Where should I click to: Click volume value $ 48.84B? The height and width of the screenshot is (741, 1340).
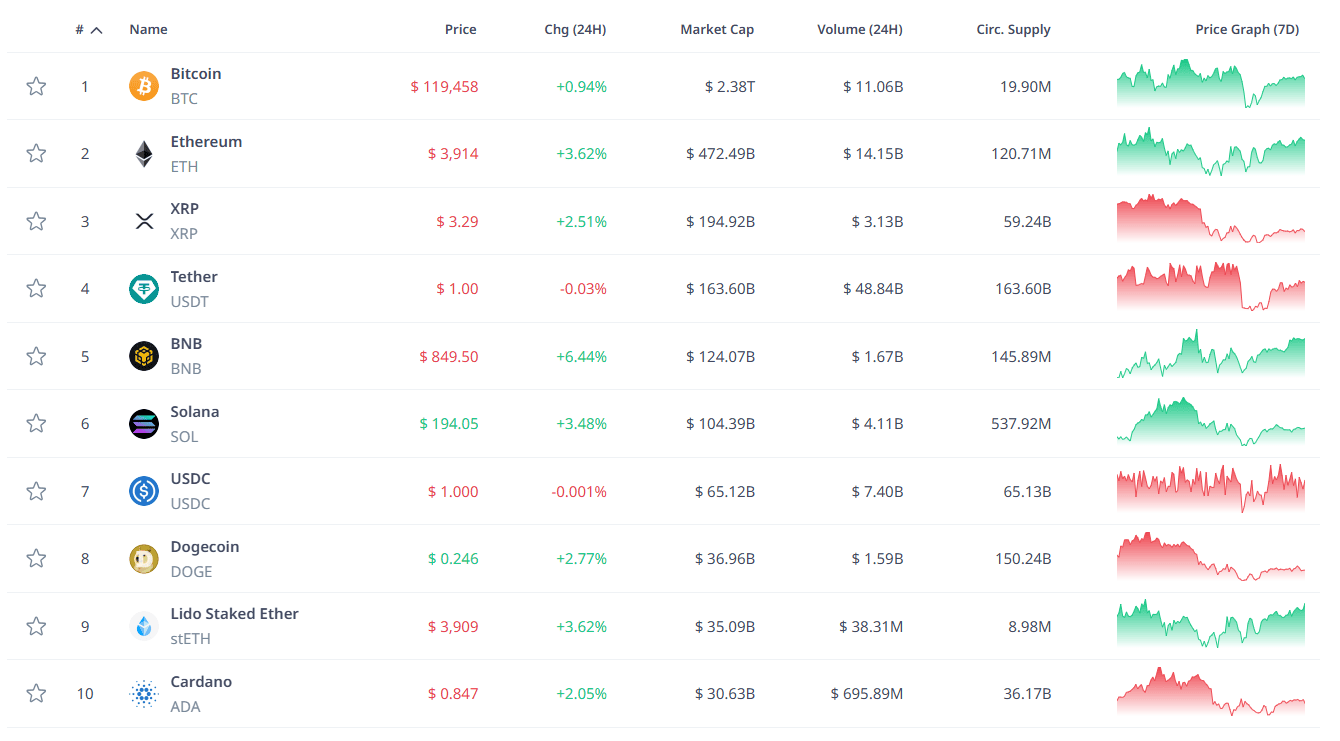tap(874, 289)
